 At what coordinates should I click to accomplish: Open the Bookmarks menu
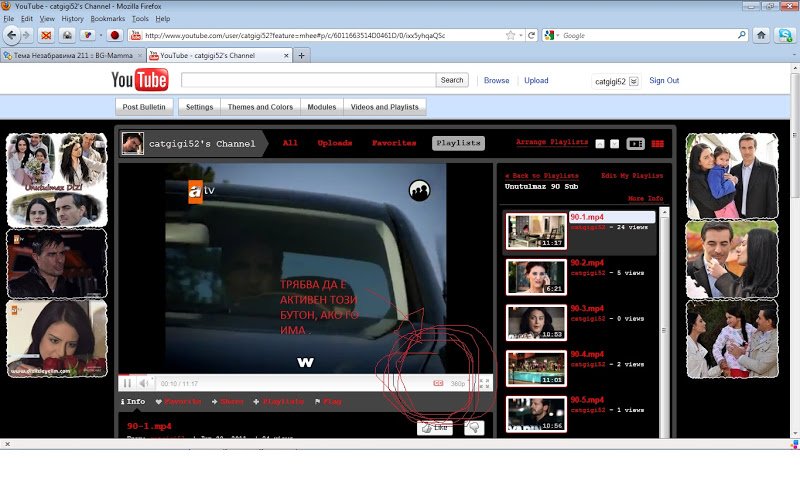pos(108,18)
